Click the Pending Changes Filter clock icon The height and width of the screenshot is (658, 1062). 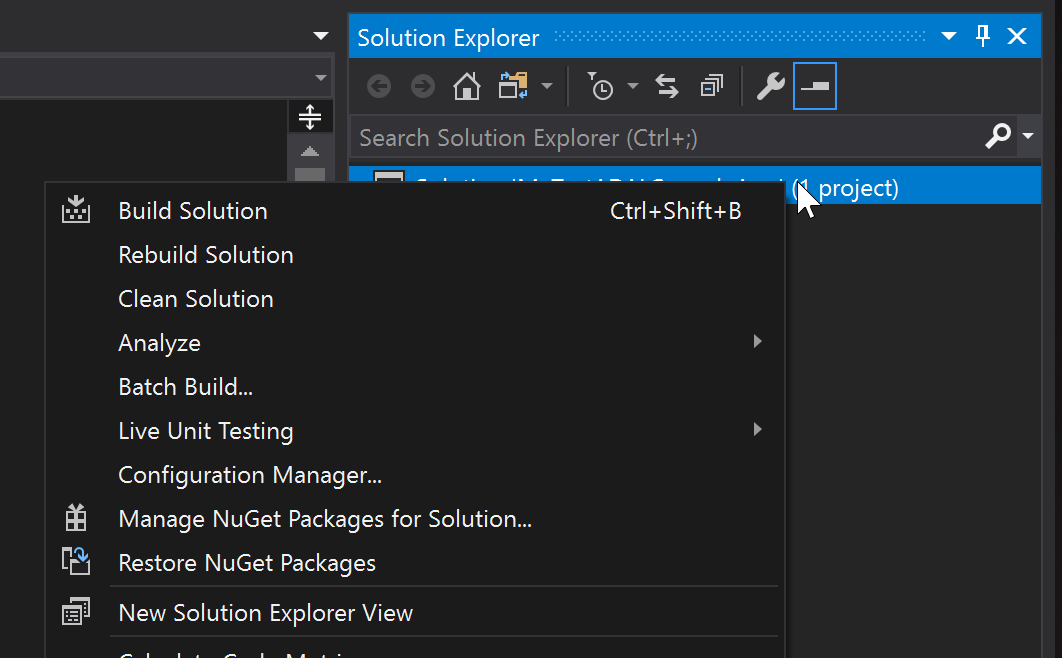pyautogui.click(x=599, y=86)
